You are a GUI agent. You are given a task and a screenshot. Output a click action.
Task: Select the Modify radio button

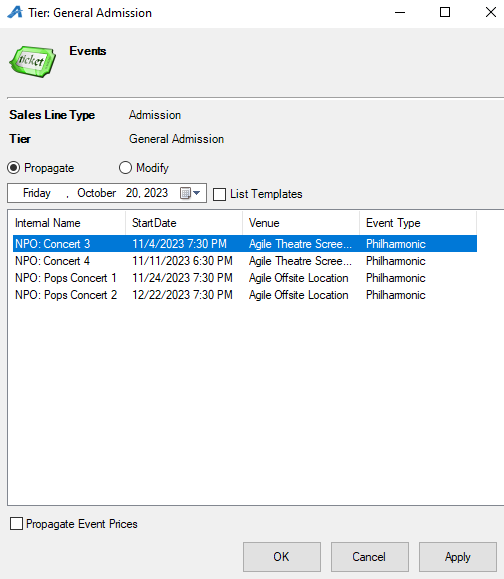[125, 168]
